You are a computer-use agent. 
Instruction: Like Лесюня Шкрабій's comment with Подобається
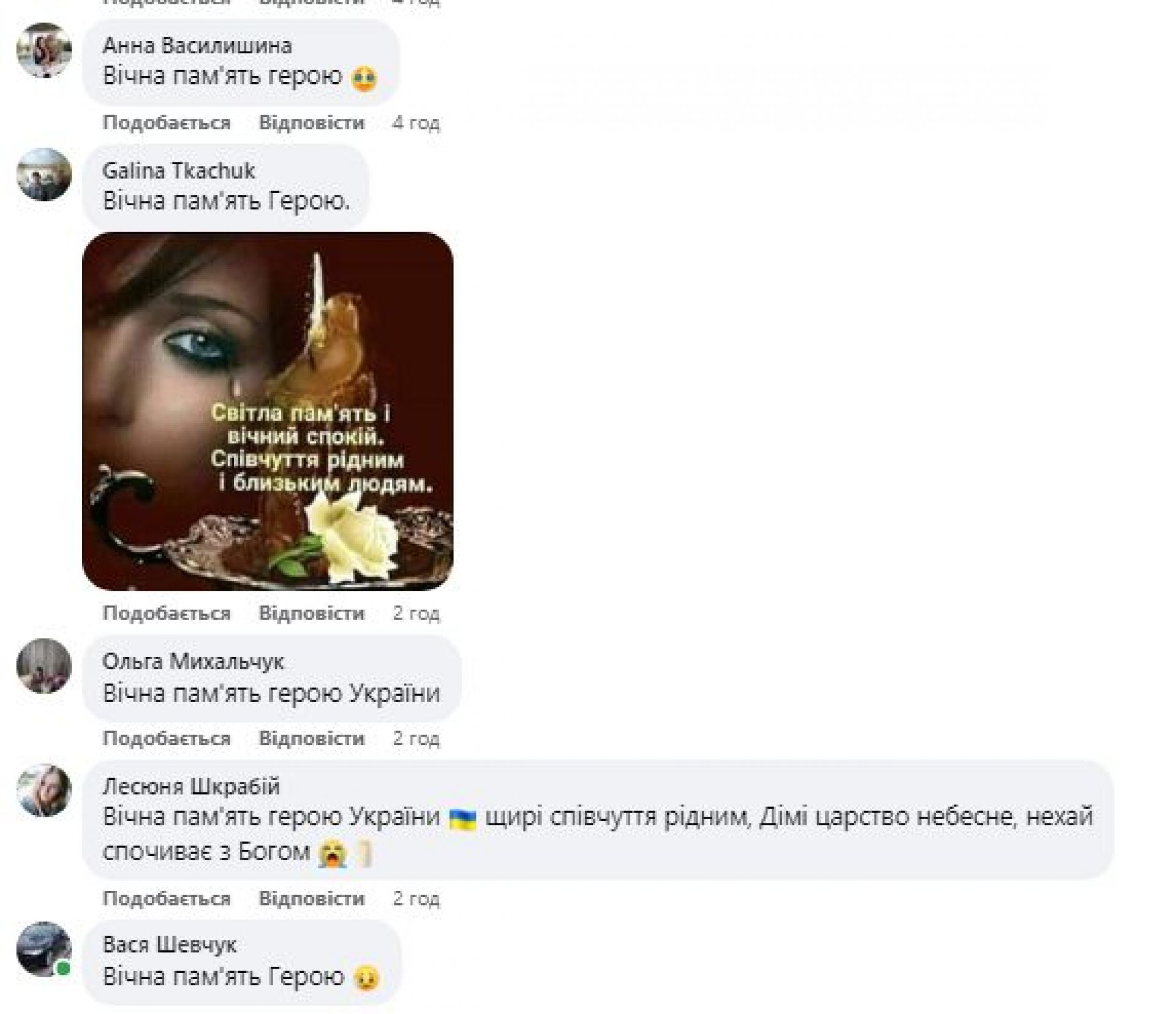pyautogui.click(x=167, y=899)
